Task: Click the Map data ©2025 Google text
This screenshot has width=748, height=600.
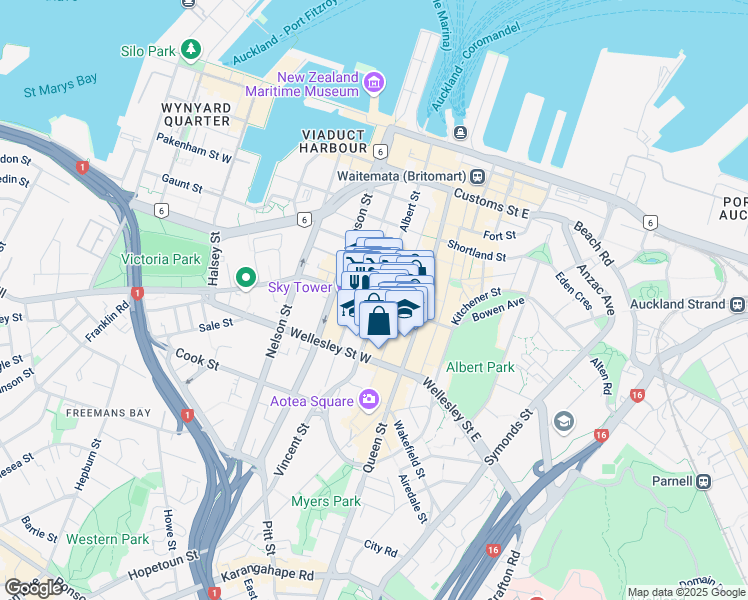Action: [x=686, y=592]
